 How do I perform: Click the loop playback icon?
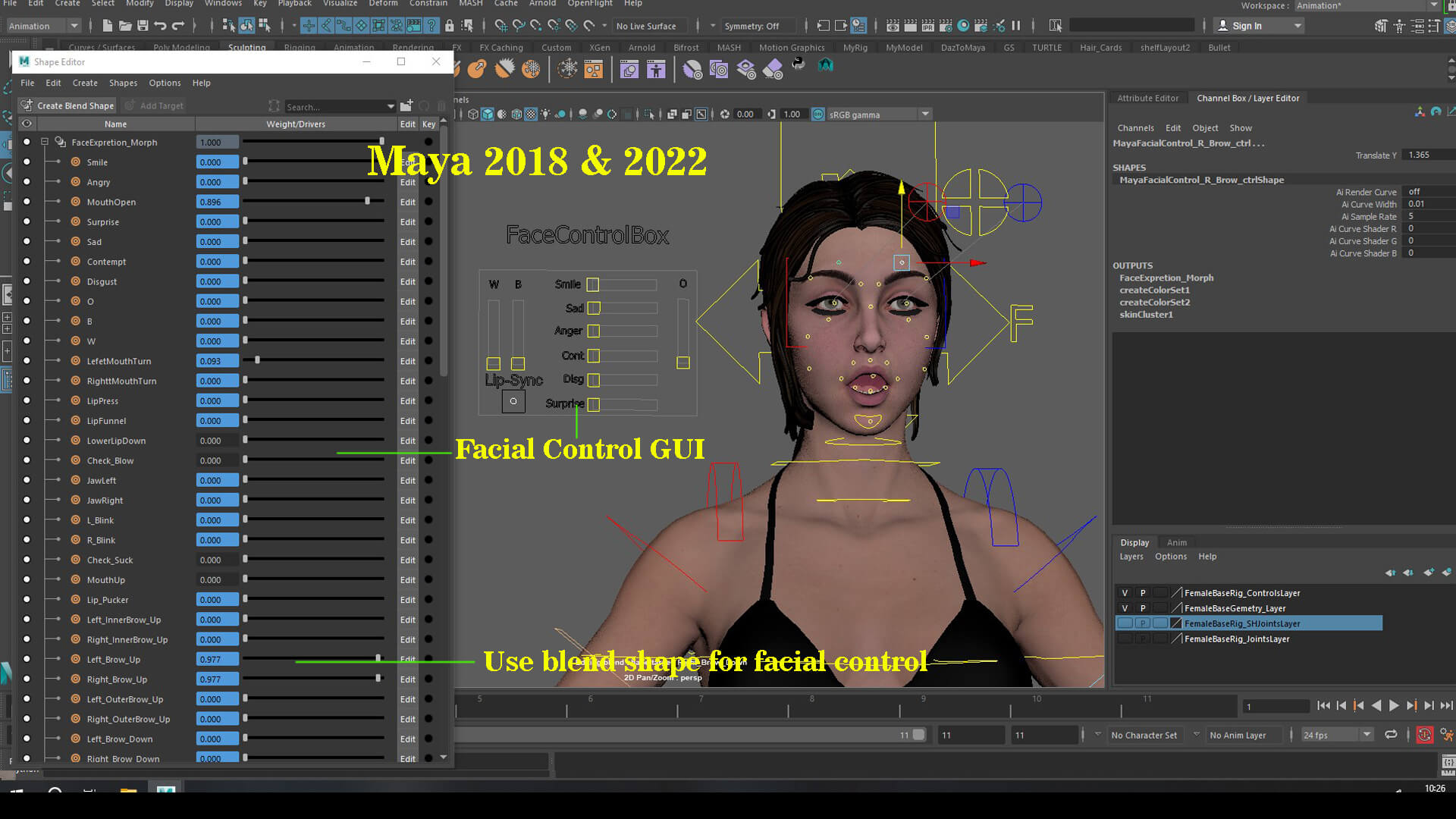1391,735
